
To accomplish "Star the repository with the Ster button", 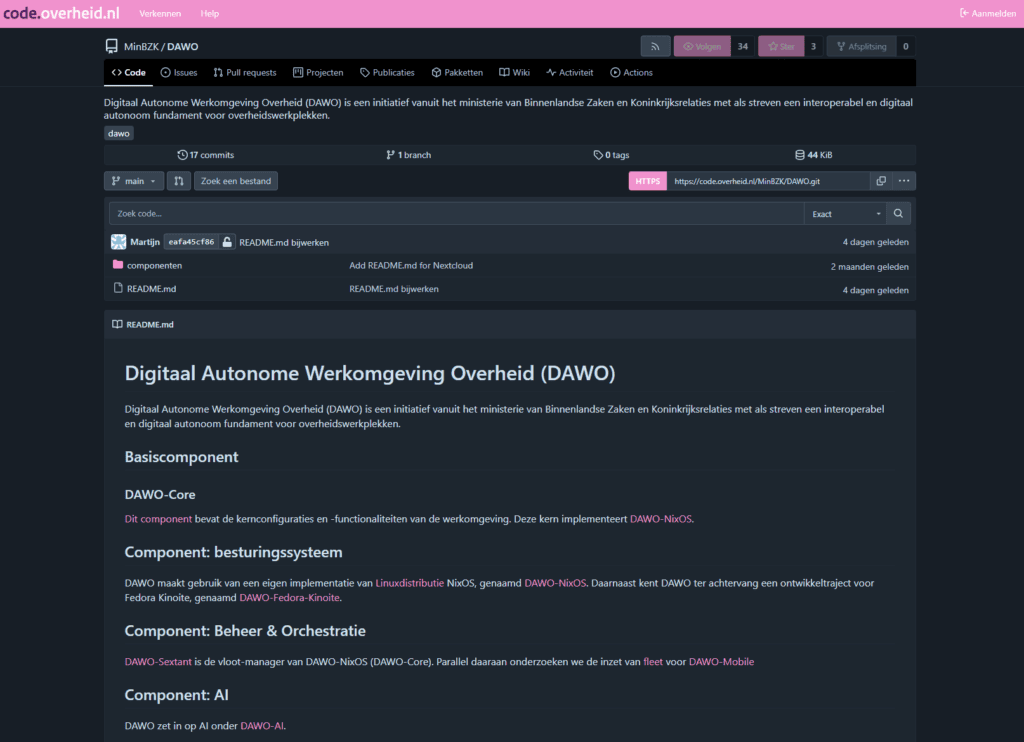I will 781,46.
